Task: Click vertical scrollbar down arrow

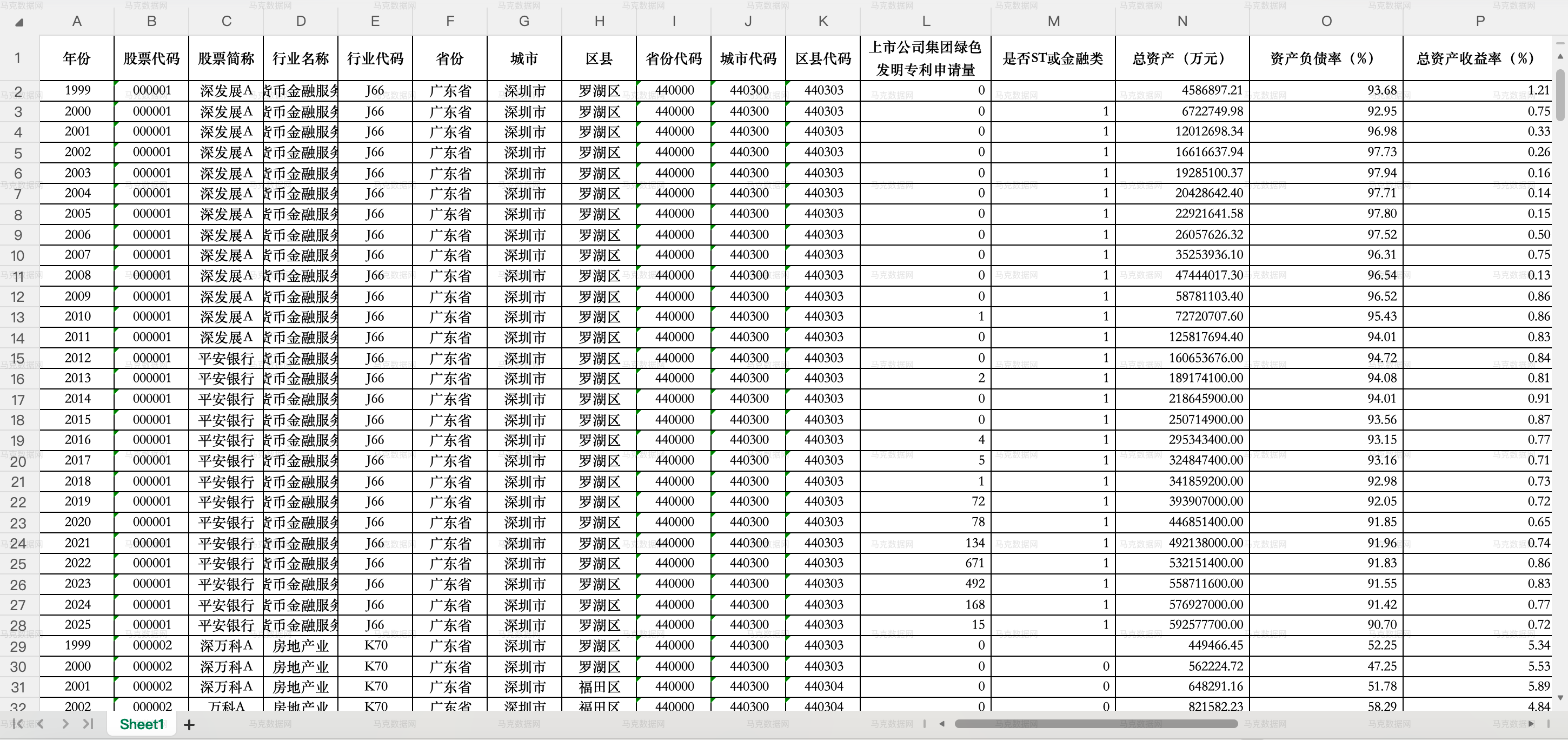Action: pos(1560,697)
